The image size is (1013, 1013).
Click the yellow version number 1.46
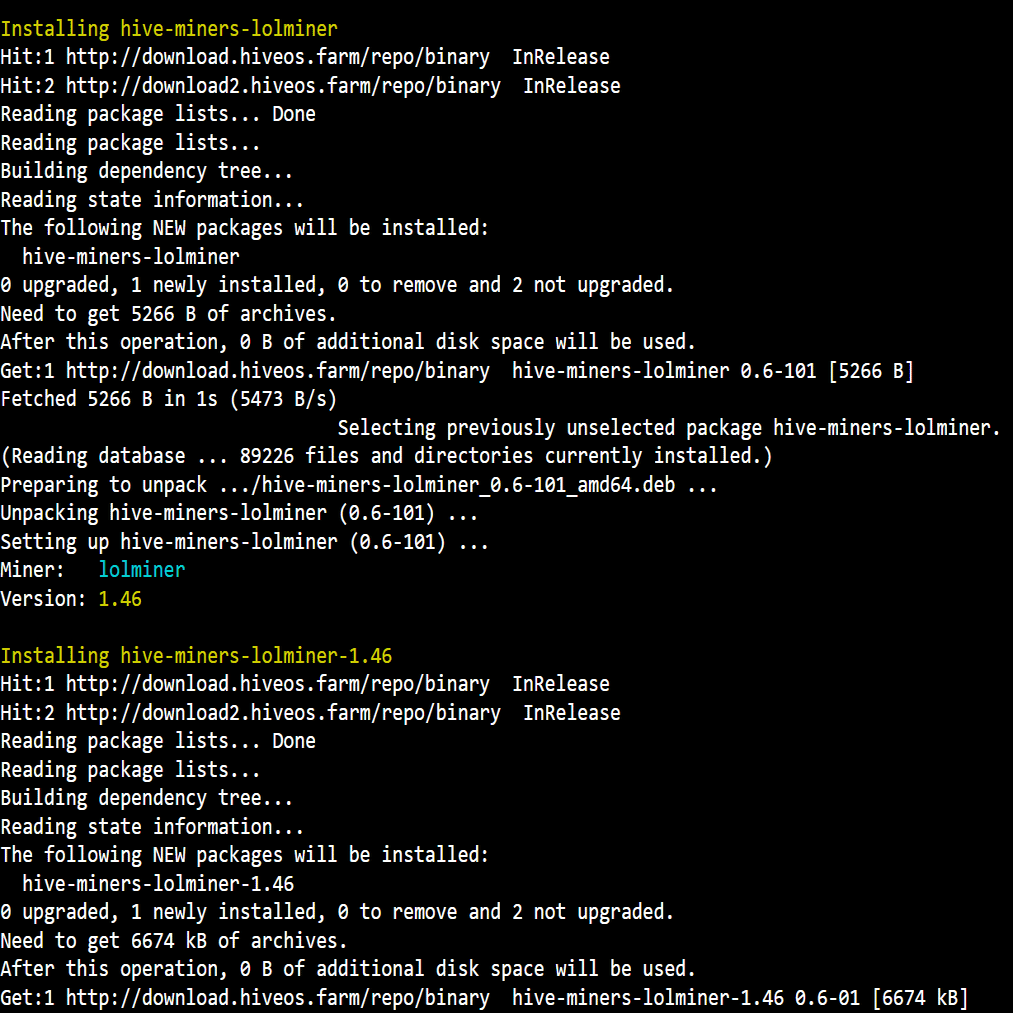tap(120, 599)
